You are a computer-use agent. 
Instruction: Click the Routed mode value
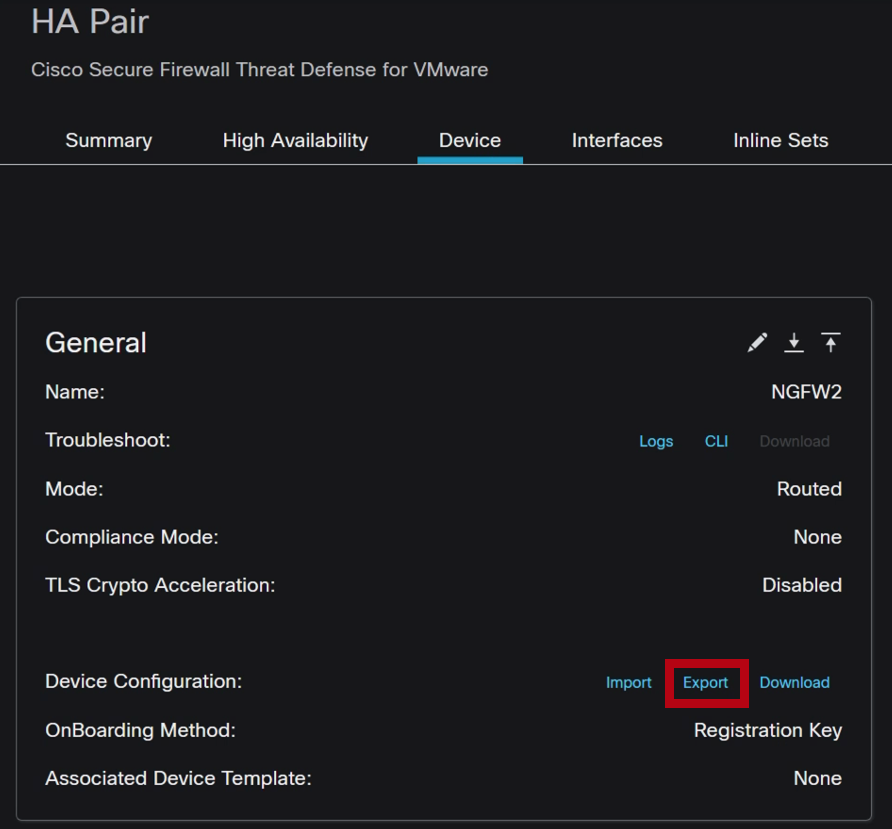tap(809, 488)
